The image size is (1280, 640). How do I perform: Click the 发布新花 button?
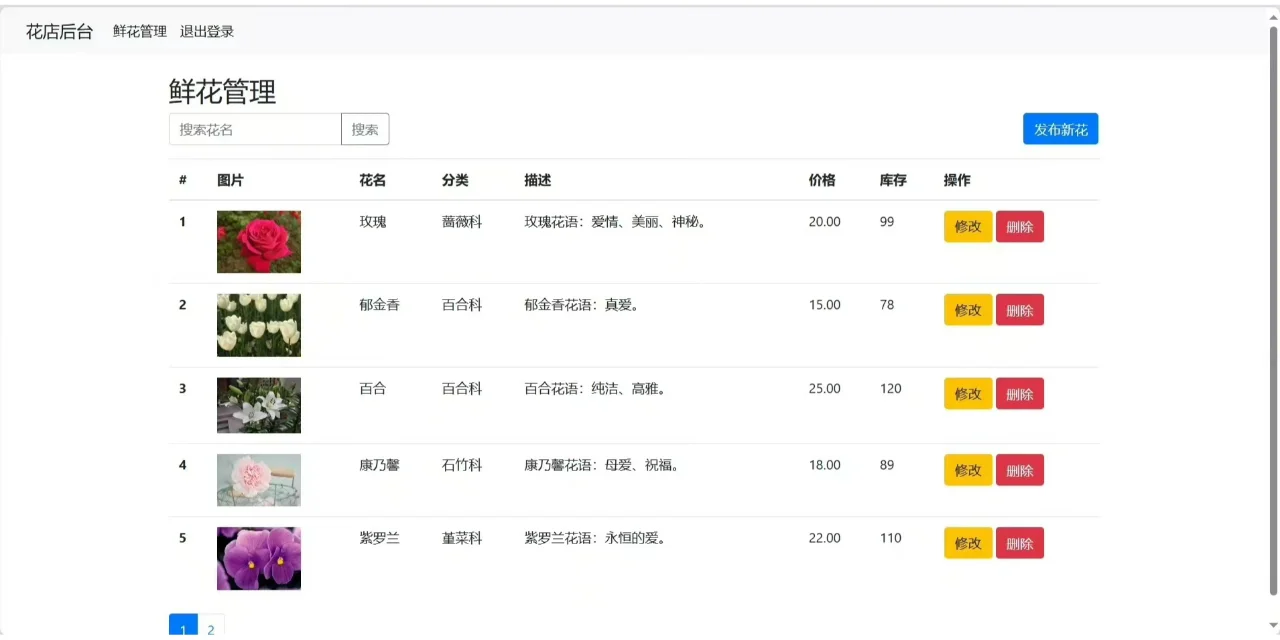1060,128
